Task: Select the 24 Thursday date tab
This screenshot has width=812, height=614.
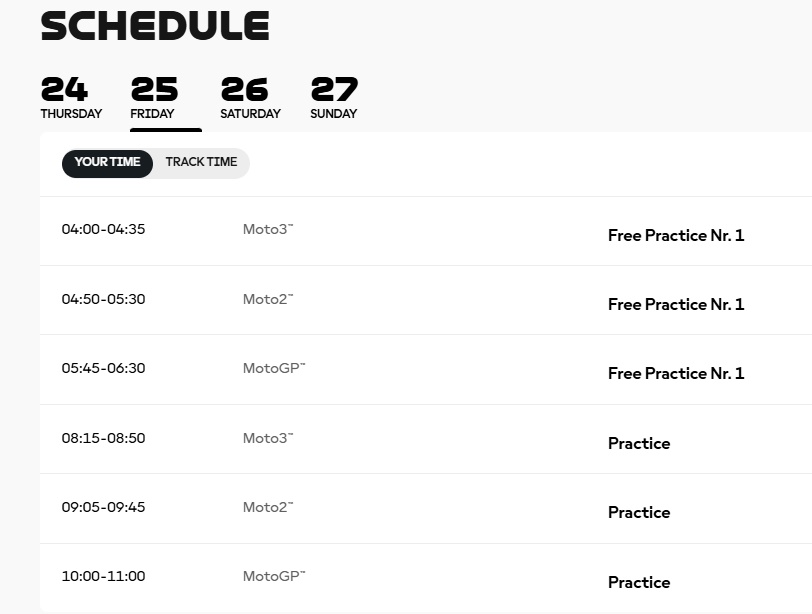Action: pyautogui.click(x=70, y=99)
